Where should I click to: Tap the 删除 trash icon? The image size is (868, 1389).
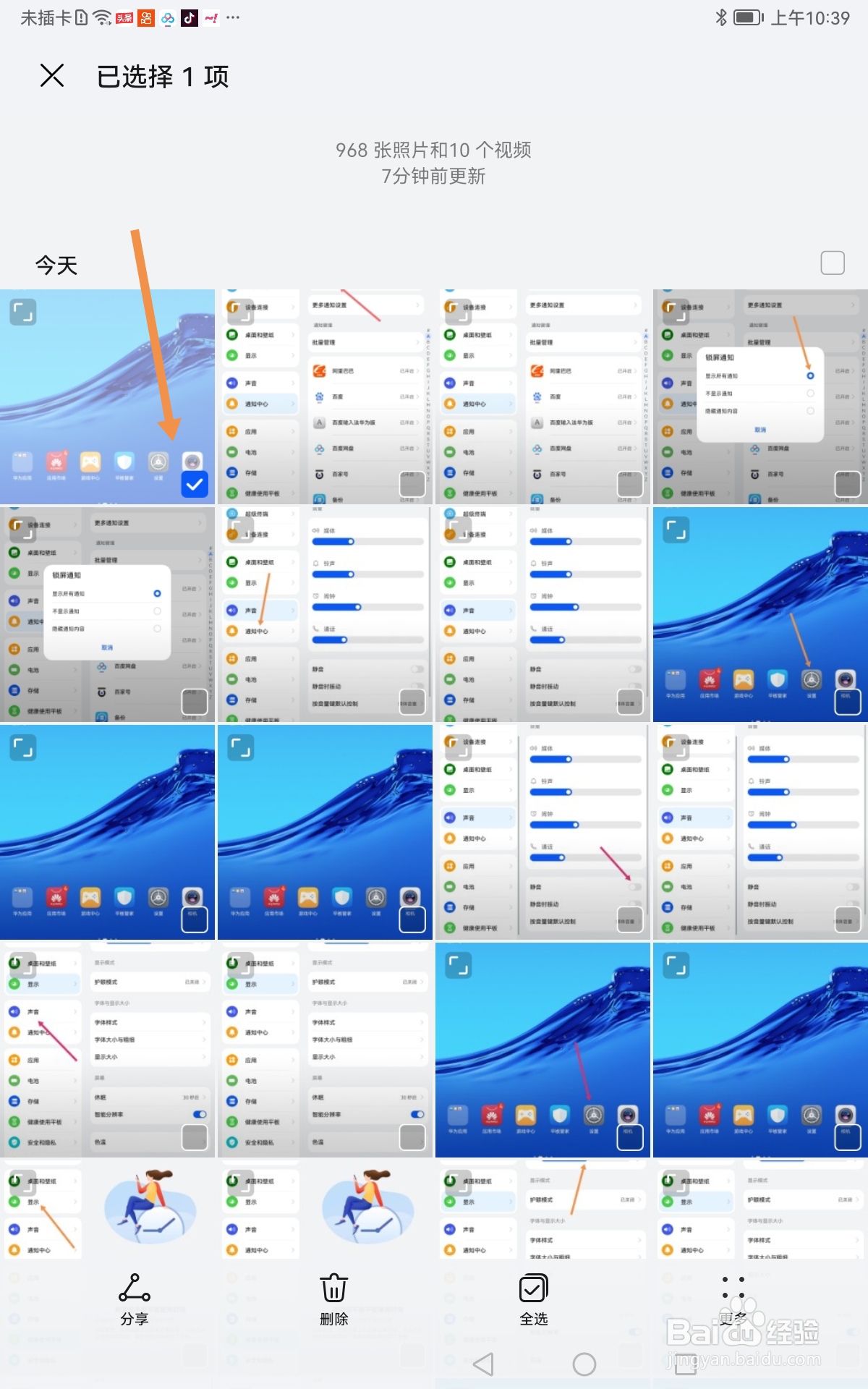click(x=334, y=1288)
